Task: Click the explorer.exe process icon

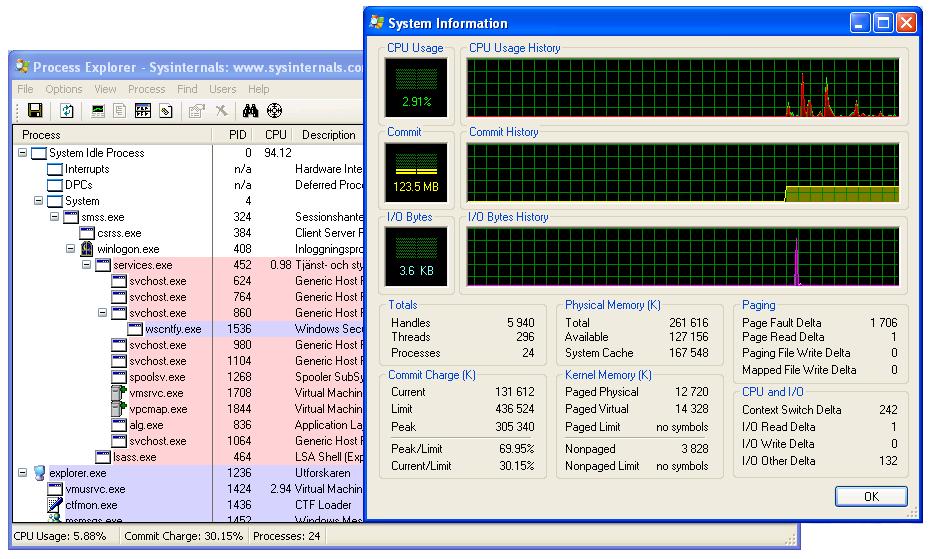Action: 39,473
